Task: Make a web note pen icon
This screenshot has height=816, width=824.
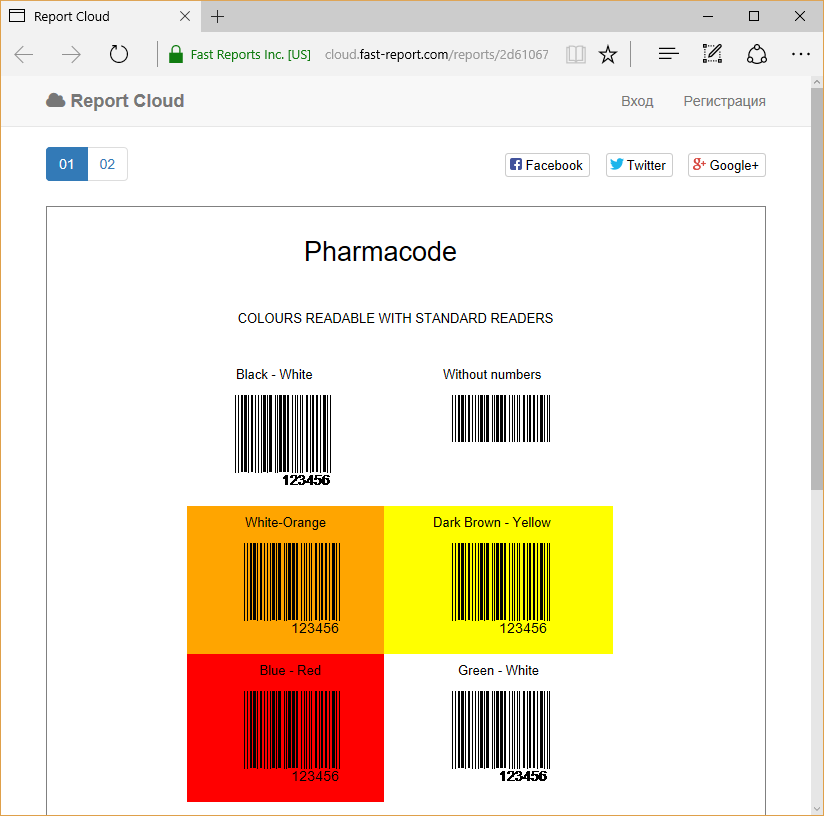Action: (712, 54)
